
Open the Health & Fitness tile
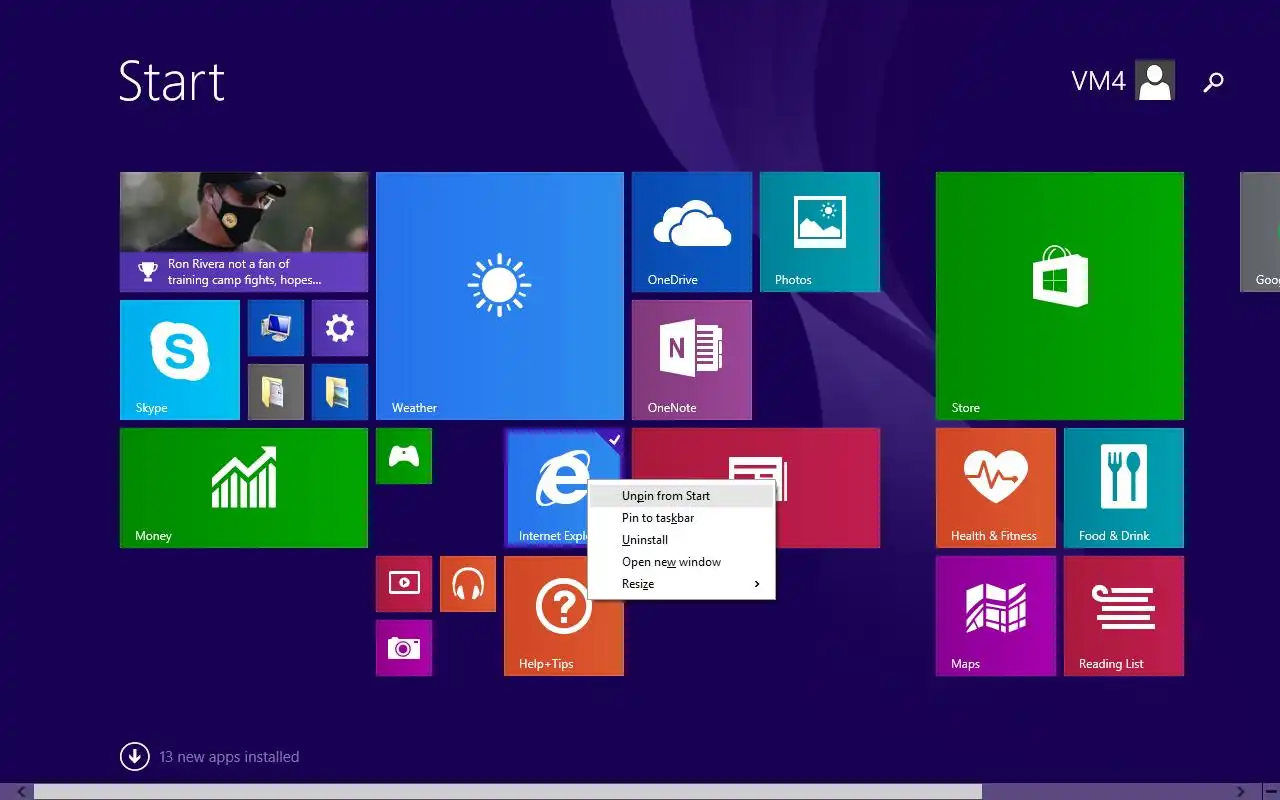[996, 488]
